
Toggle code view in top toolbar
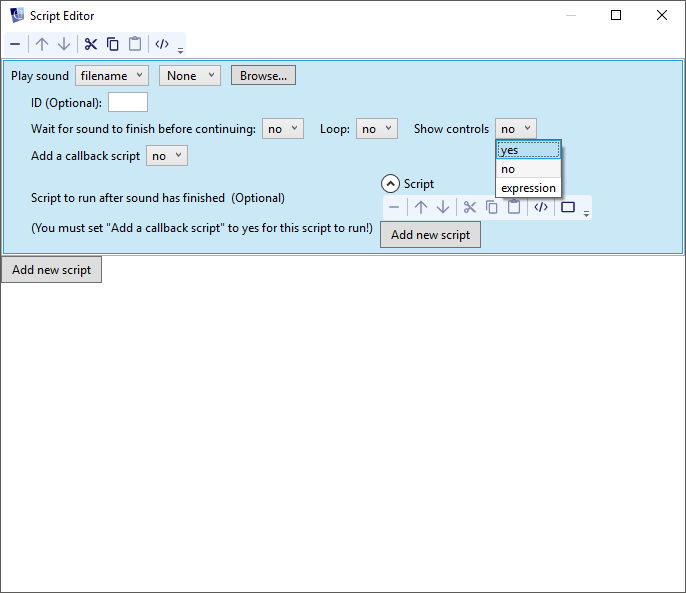point(162,44)
